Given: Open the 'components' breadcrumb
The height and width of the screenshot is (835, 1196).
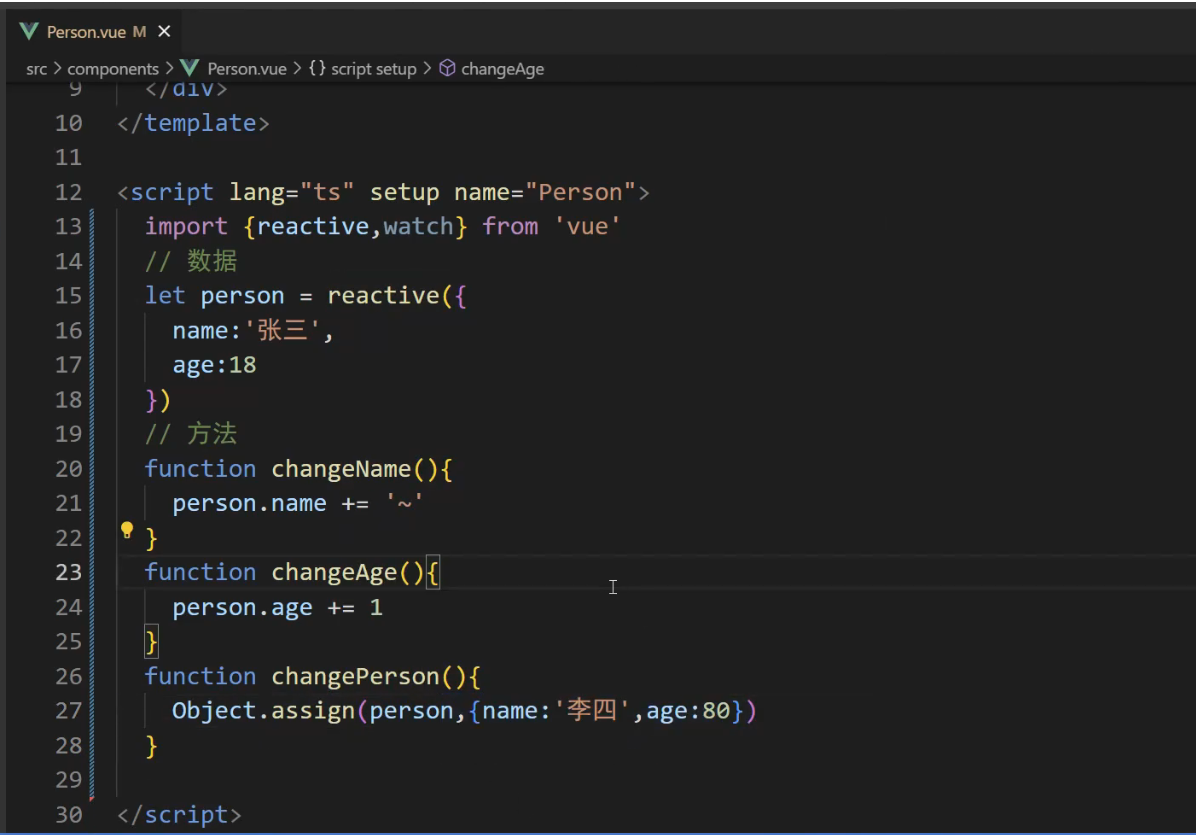Looking at the screenshot, I should [x=113, y=69].
